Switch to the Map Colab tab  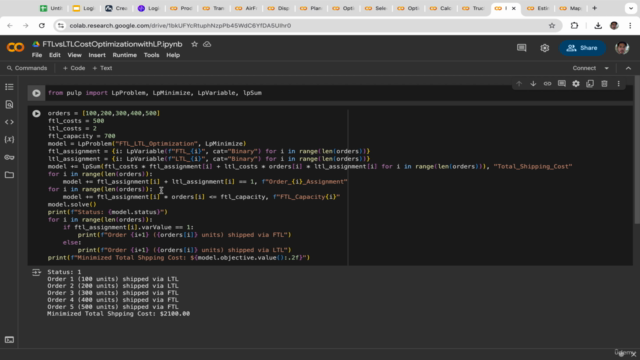click(571, 8)
